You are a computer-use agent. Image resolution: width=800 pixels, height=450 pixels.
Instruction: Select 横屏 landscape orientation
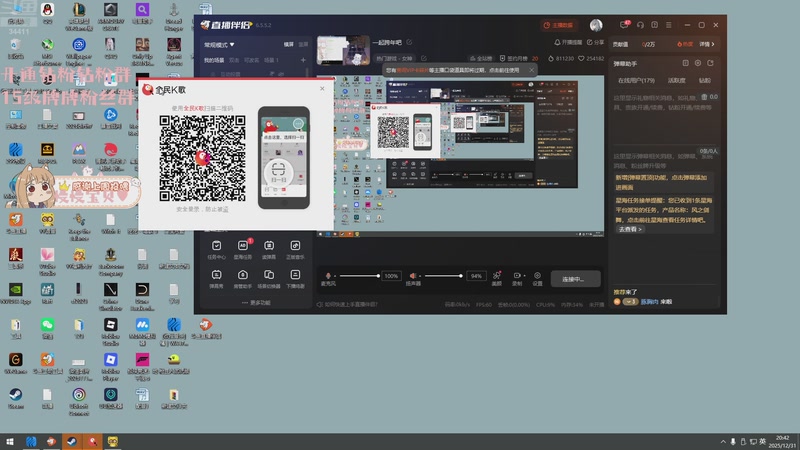click(289, 44)
